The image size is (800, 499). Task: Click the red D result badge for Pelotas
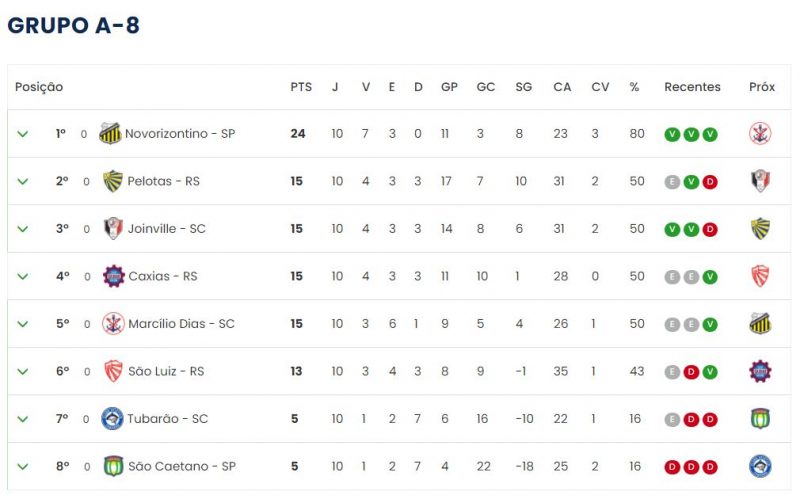click(x=710, y=181)
